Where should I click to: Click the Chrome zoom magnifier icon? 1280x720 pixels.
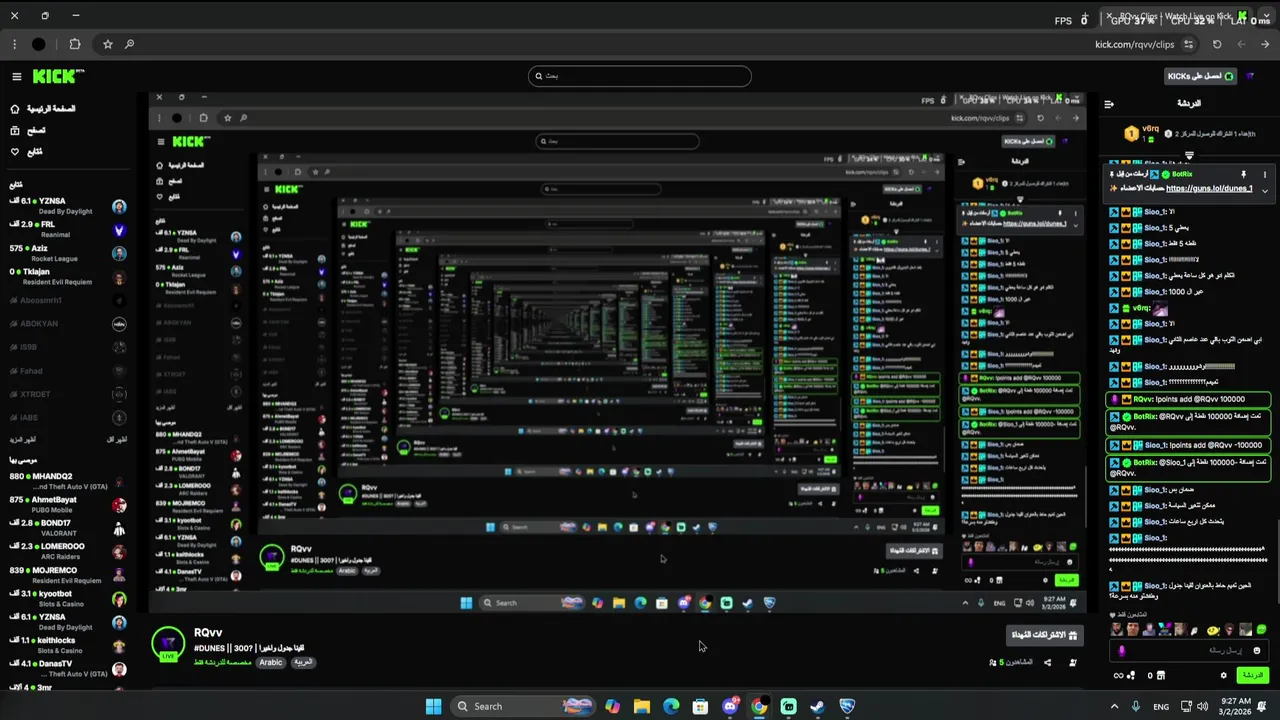coord(130,44)
